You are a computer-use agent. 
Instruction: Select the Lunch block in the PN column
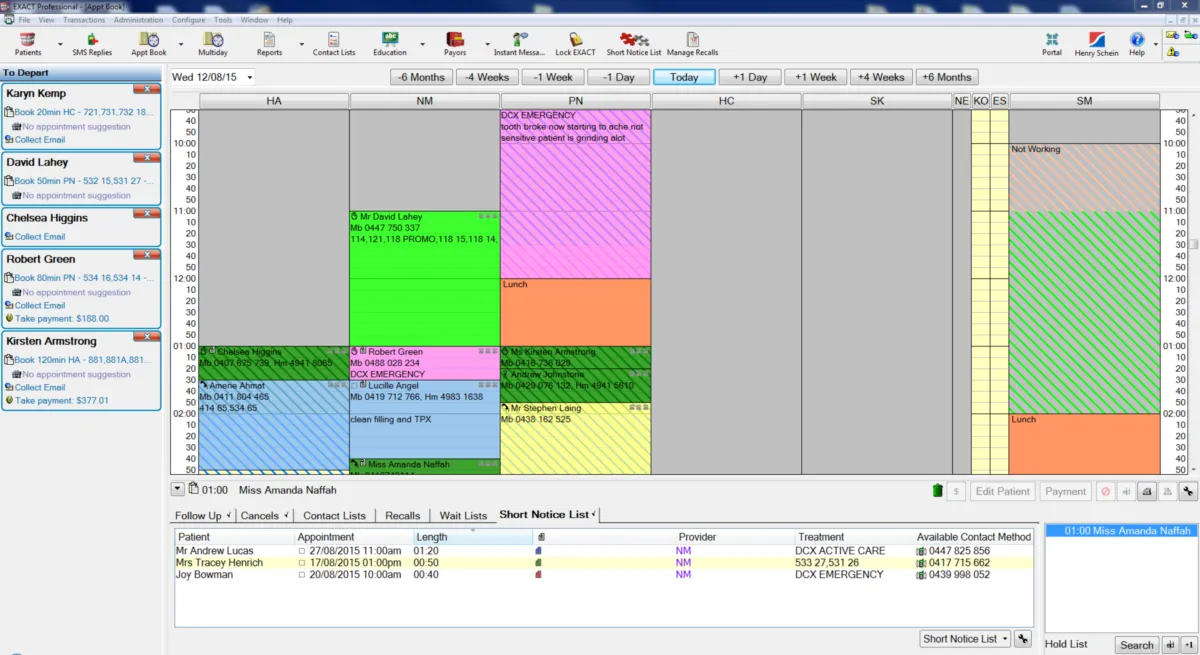pyautogui.click(x=575, y=312)
